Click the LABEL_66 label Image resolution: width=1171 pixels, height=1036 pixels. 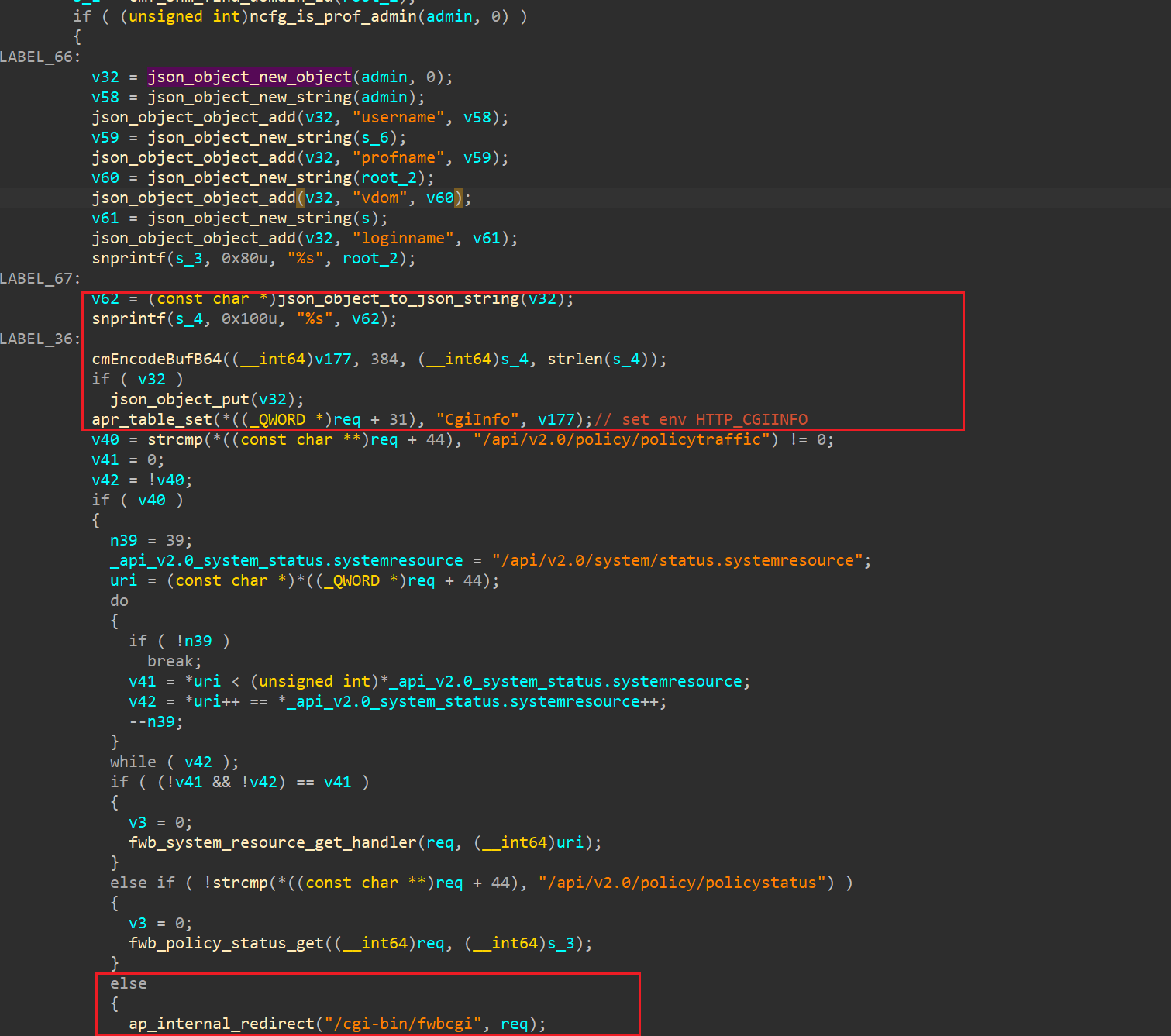[x=39, y=57]
